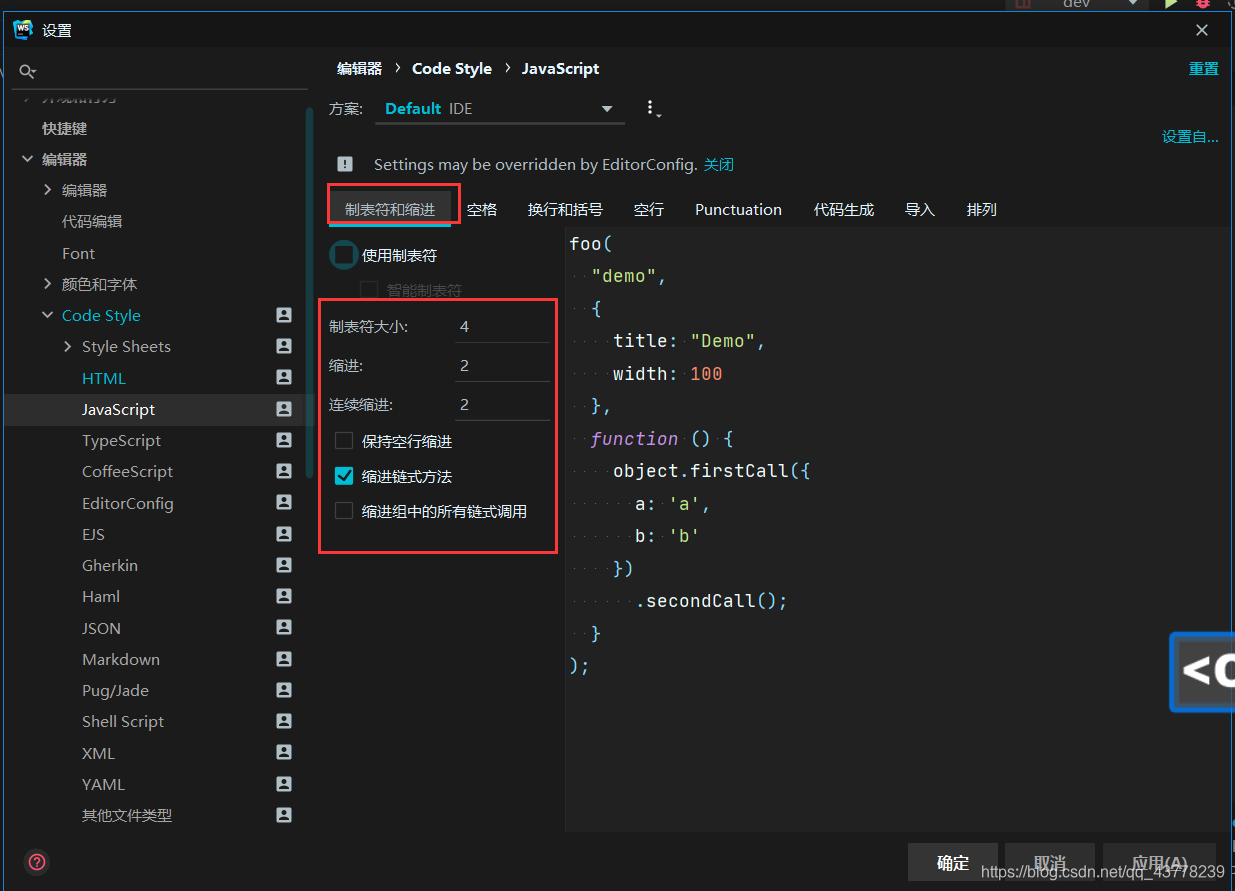
Task: Click profile icon on the Pug/Jade row
Action: coord(284,690)
